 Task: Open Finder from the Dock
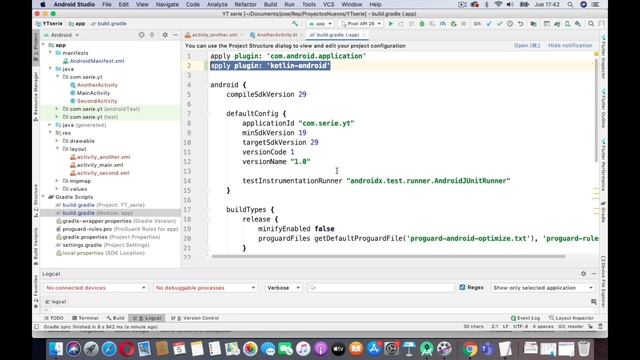tap(56, 349)
